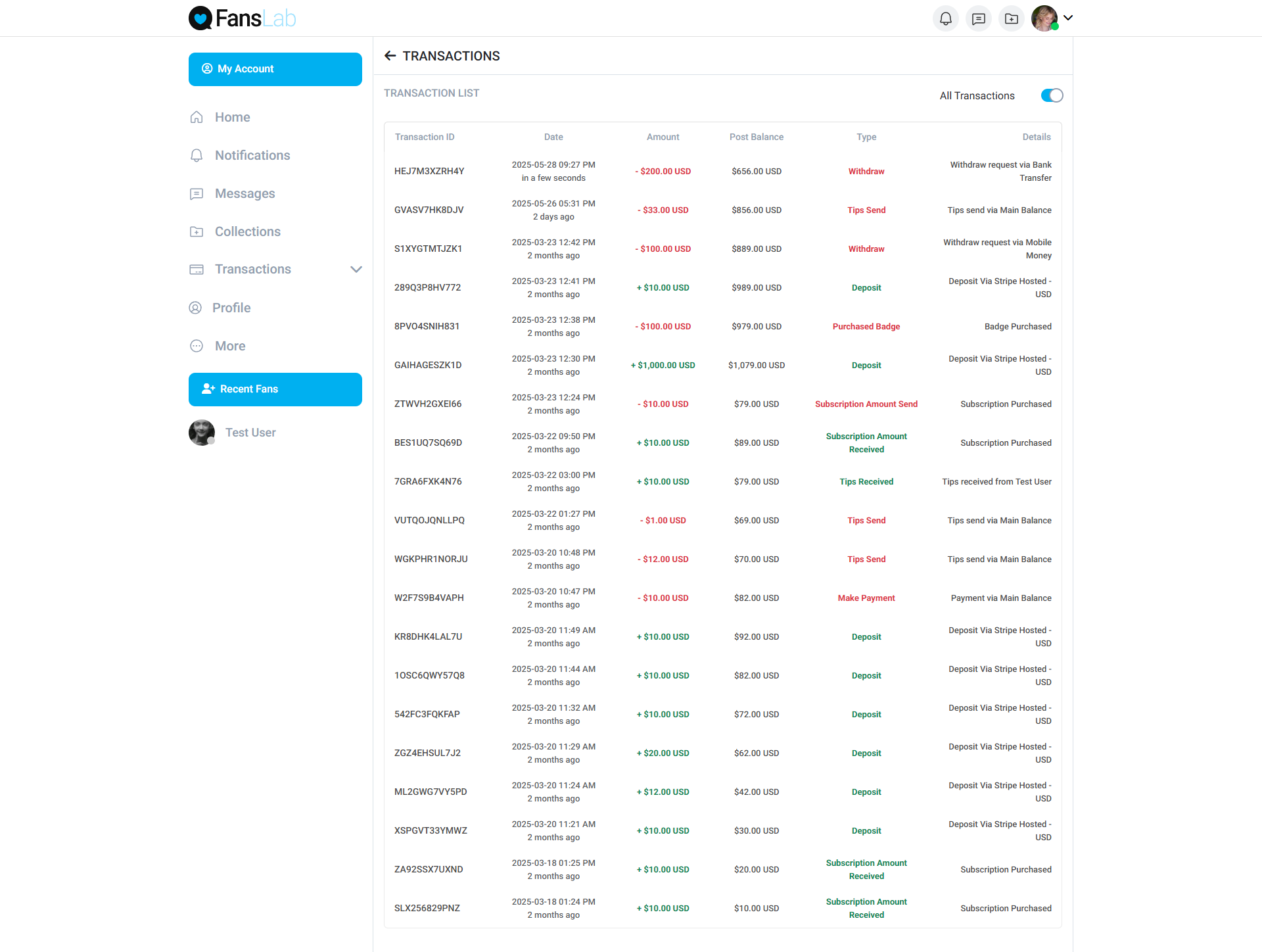
Task: Click the sidebar Notifications bell icon
Action: (197, 155)
